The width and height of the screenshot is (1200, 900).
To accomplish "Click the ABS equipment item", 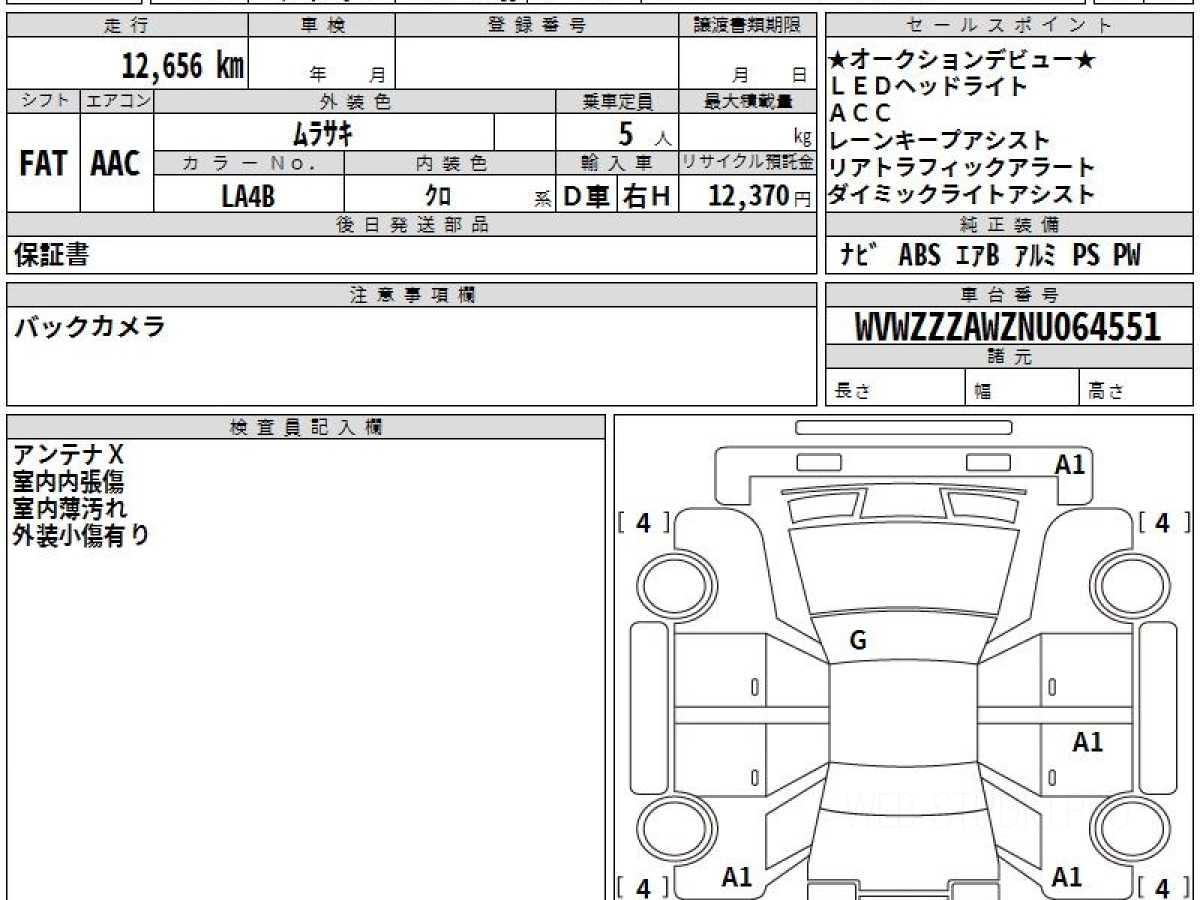I will click(x=919, y=256).
